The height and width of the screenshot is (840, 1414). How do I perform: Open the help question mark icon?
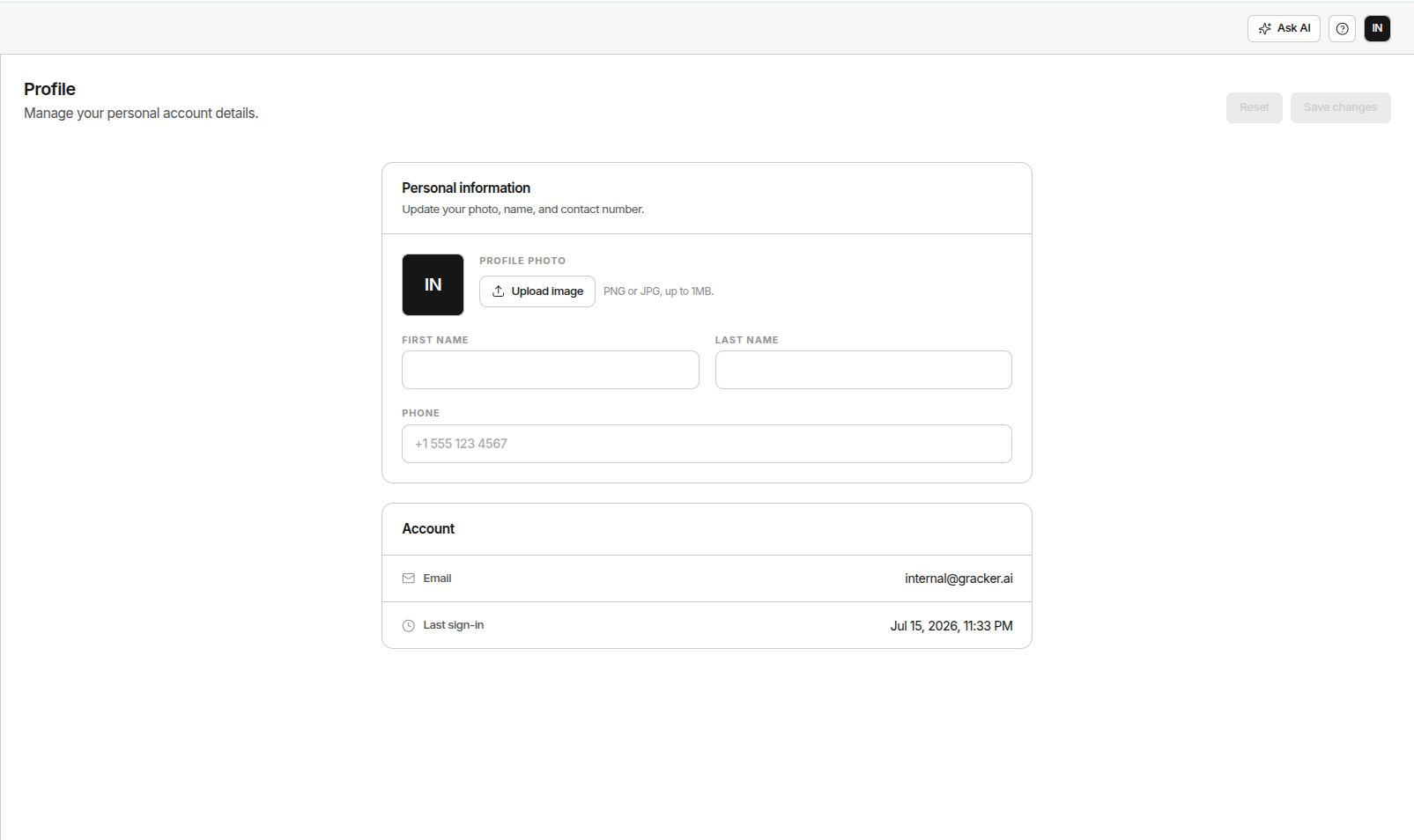(1342, 28)
